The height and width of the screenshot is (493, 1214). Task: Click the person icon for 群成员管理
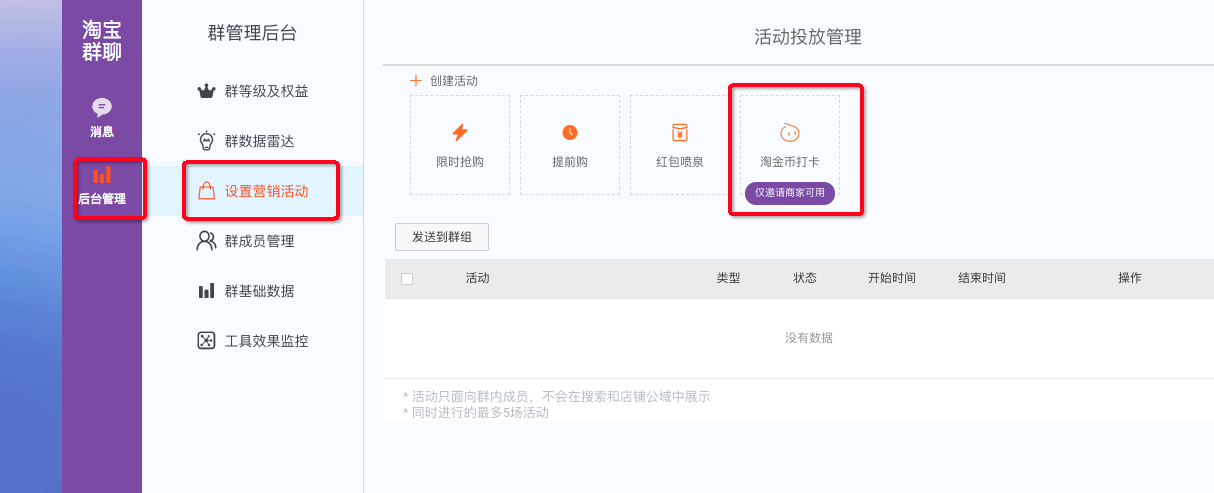(x=207, y=241)
